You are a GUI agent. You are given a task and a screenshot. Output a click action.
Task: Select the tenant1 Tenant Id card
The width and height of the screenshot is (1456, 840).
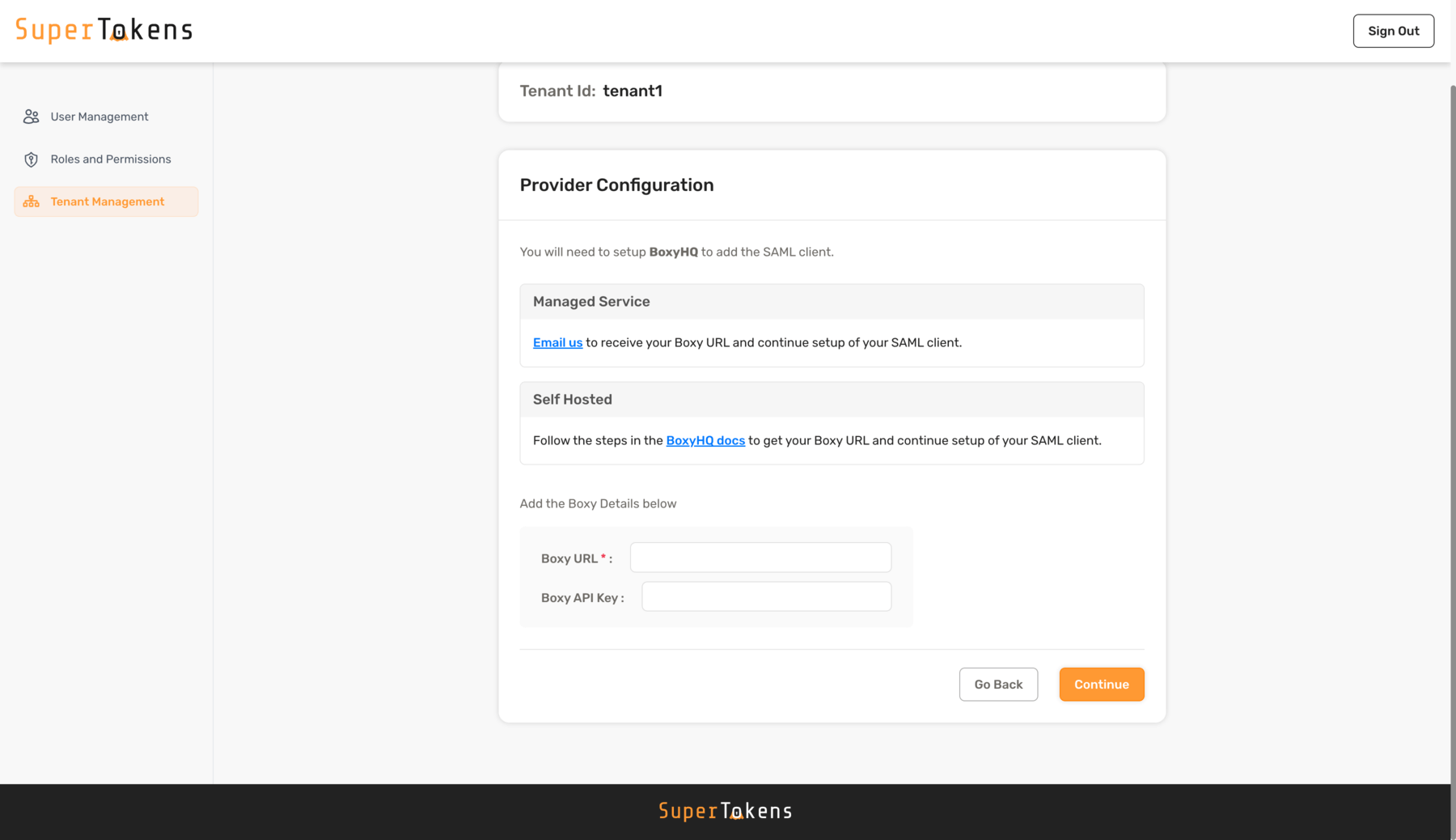(x=832, y=91)
